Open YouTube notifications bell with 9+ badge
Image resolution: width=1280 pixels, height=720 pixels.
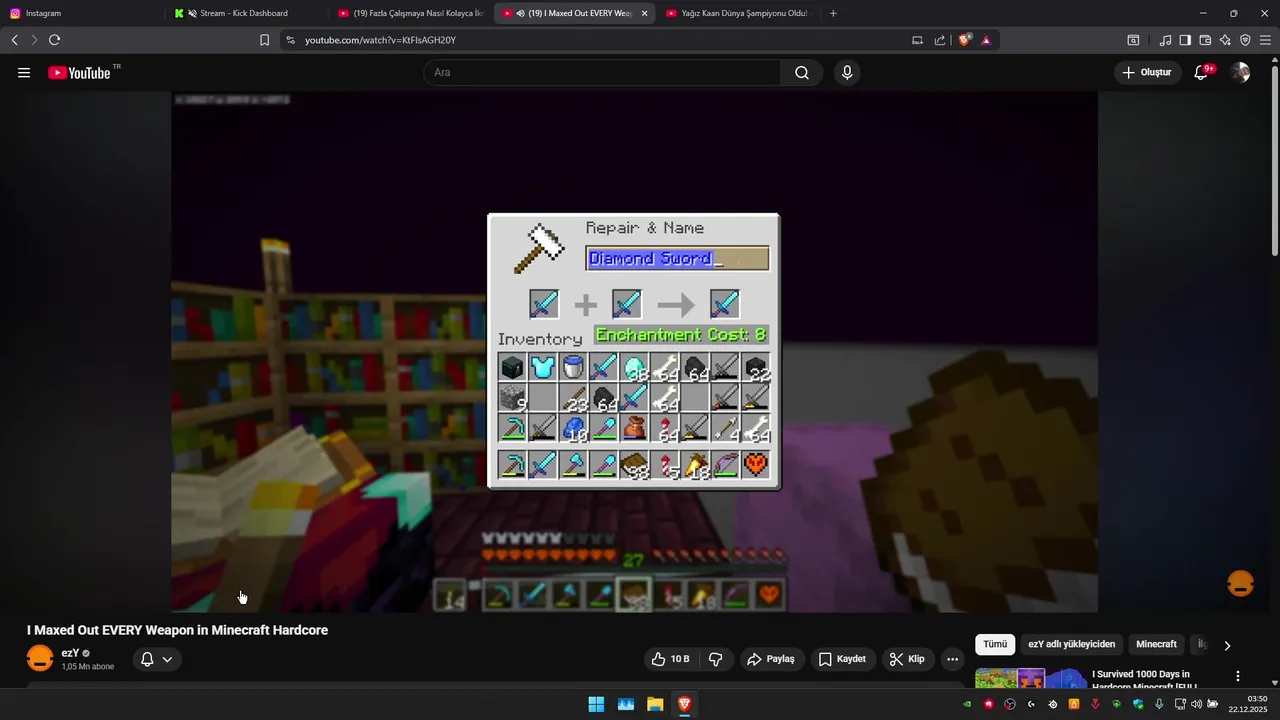point(1202,73)
